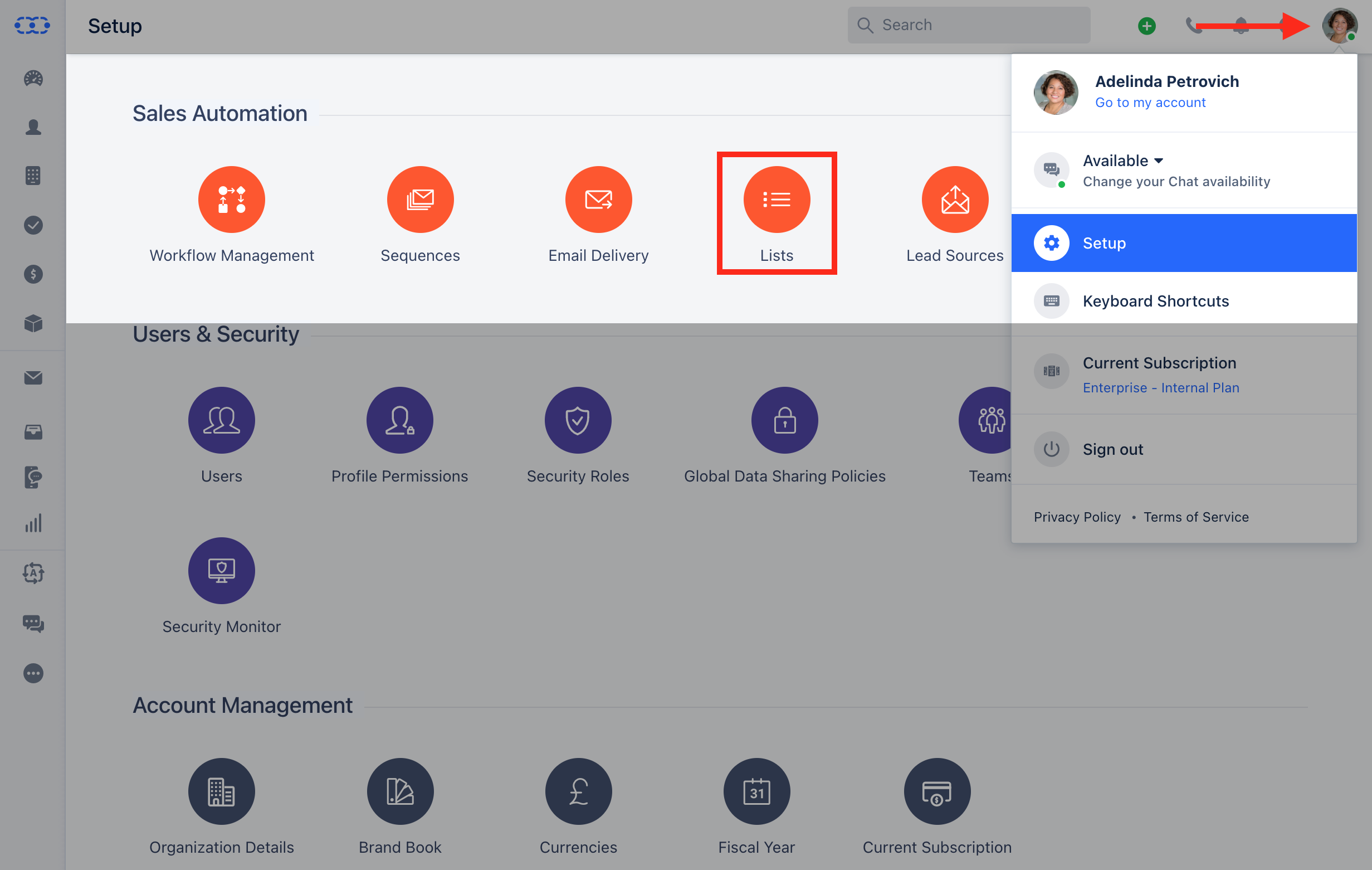Click the green quick add plus button
The image size is (1372, 870).
[x=1146, y=26]
